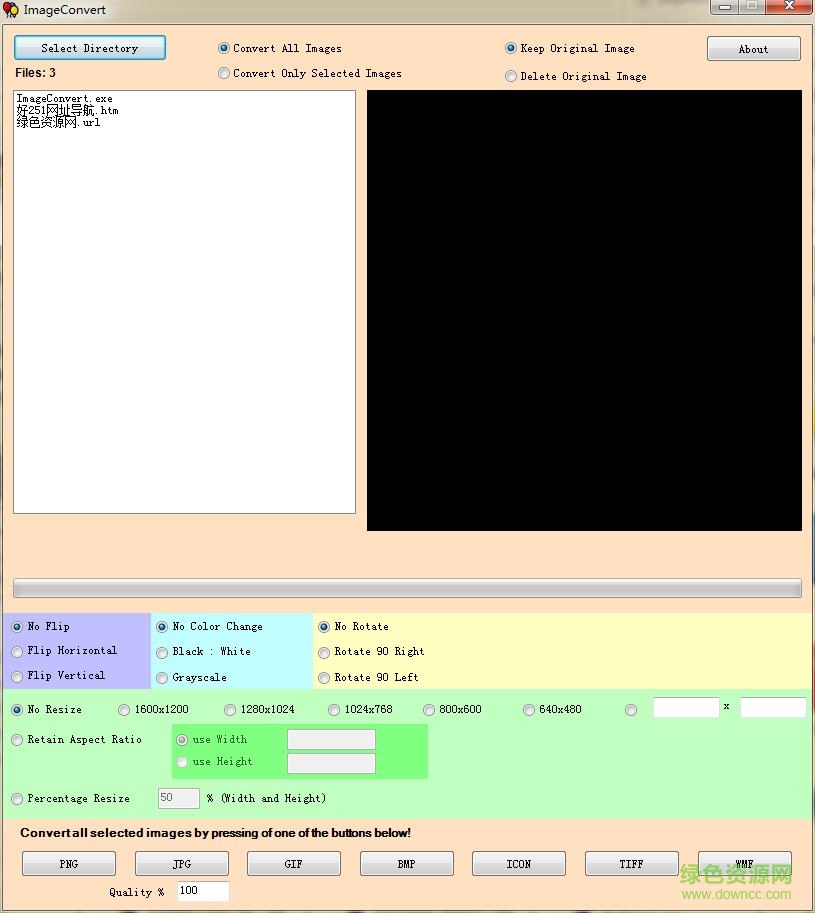Image resolution: width=815 pixels, height=913 pixels.
Task: Click the Select Directory button
Action: point(89,47)
